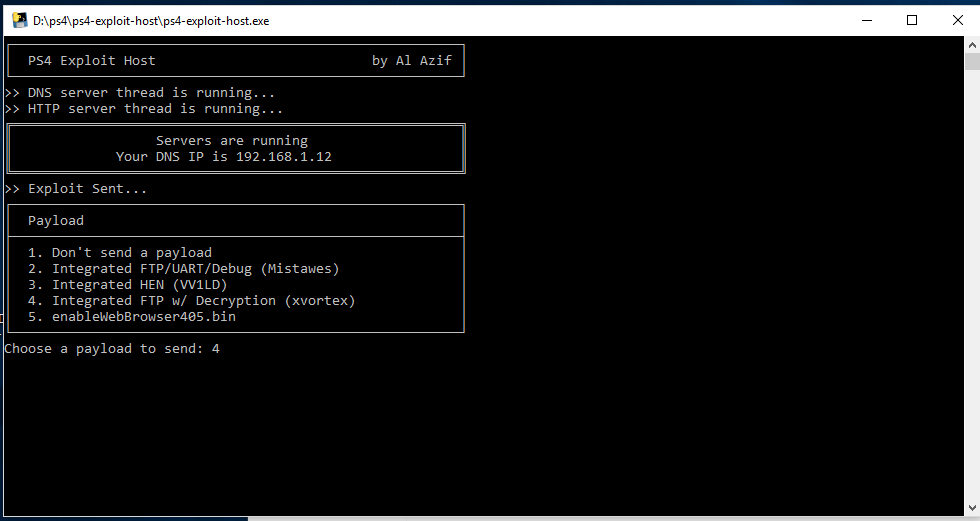Click the scrollbar up arrow
This screenshot has height=521, width=980.
972,44
